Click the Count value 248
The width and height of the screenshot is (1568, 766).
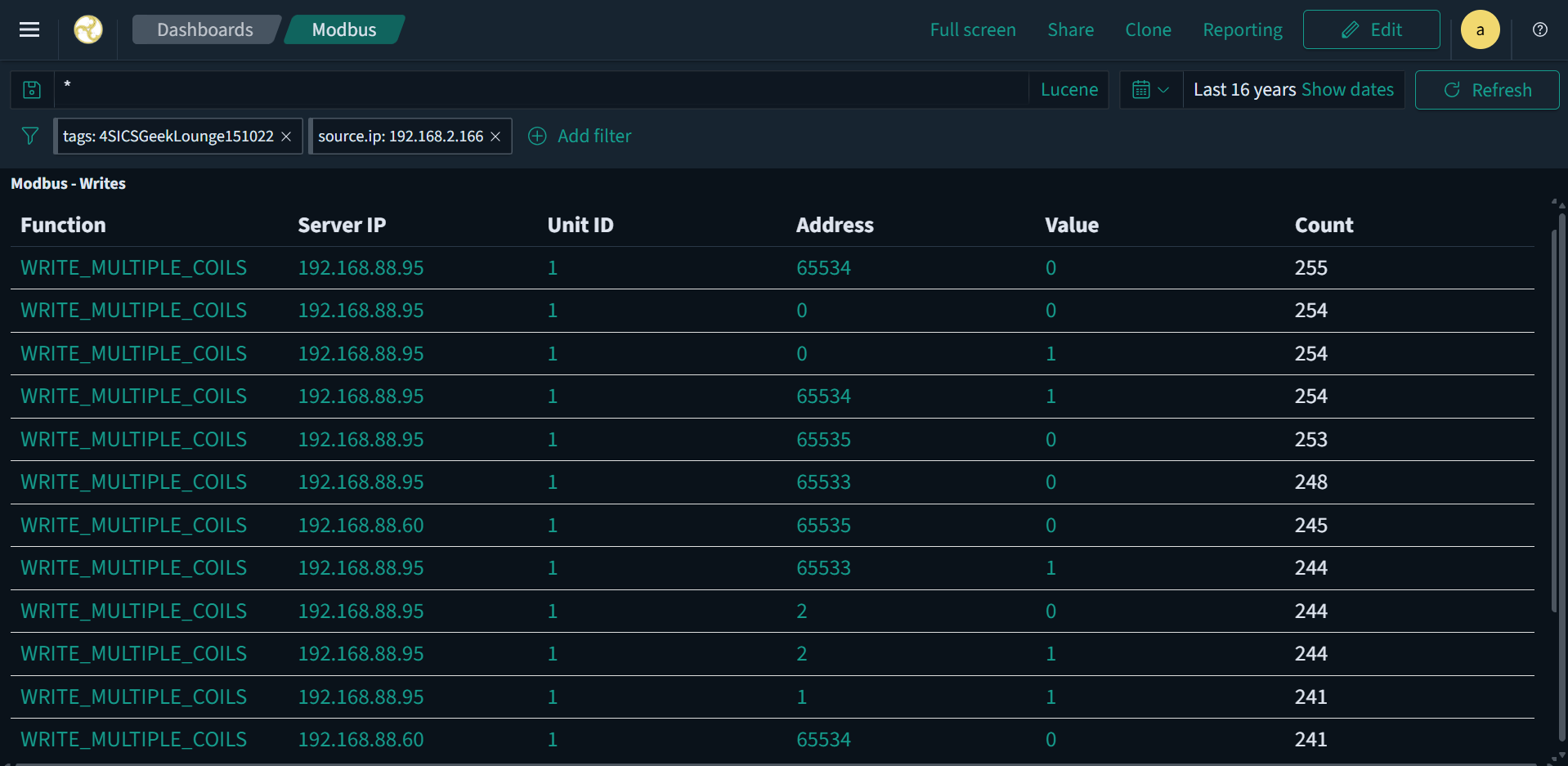(1310, 482)
